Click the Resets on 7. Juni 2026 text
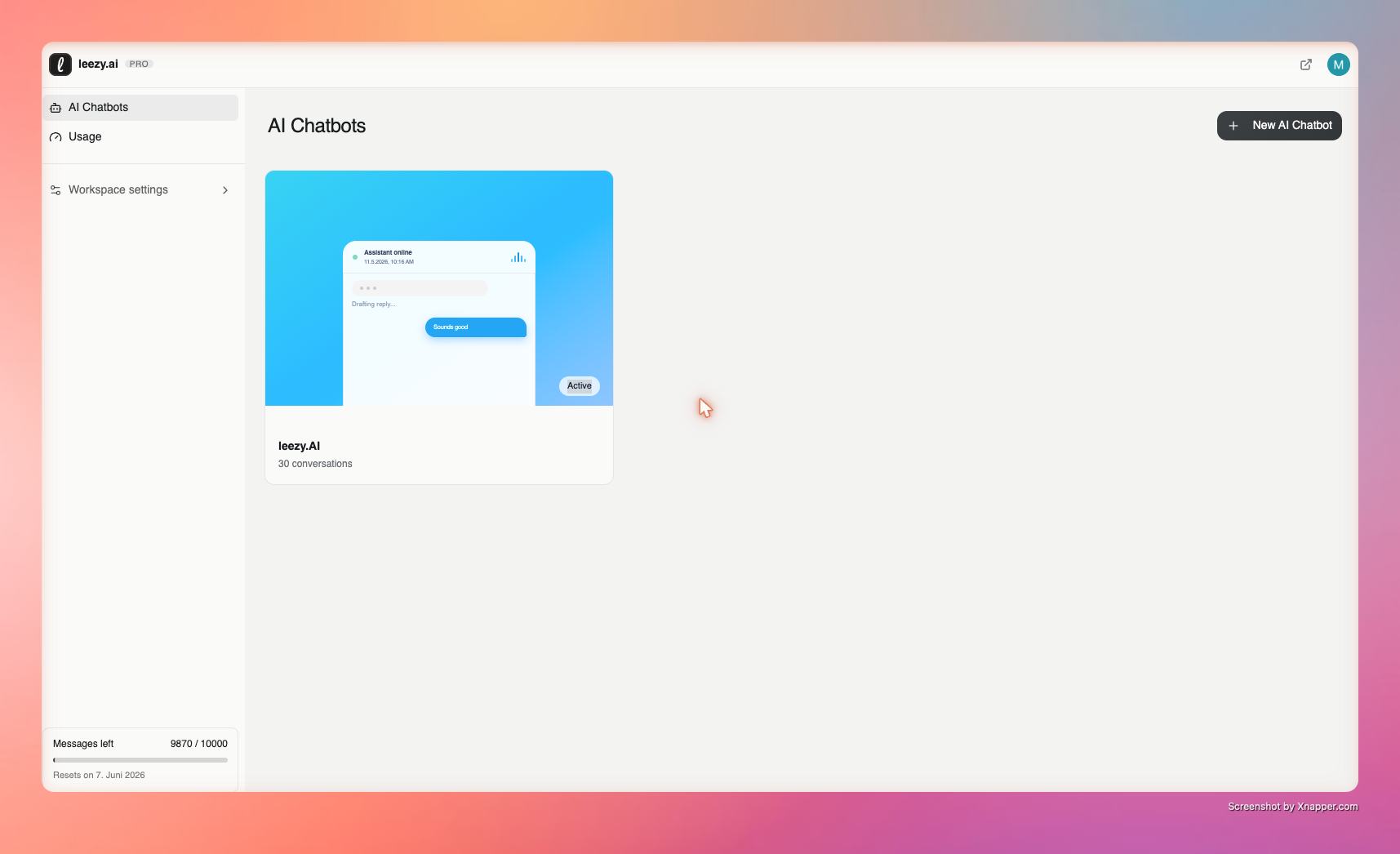1400x854 pixels. 99,776
